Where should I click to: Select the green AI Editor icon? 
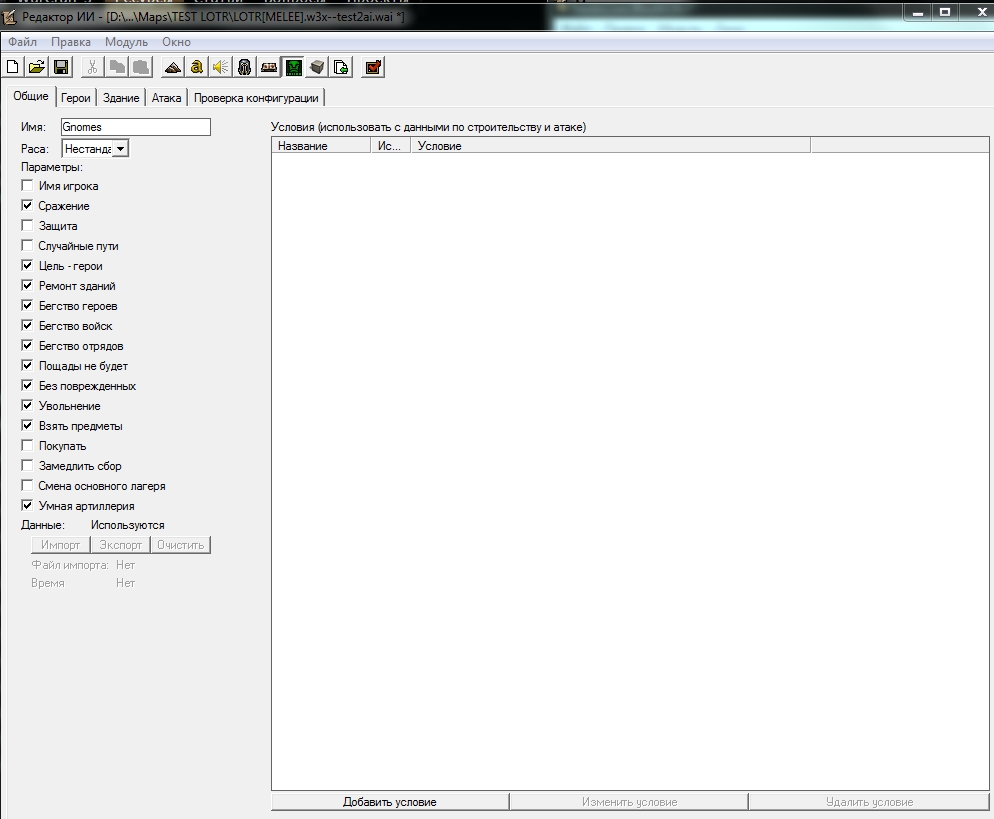[293, 67]
